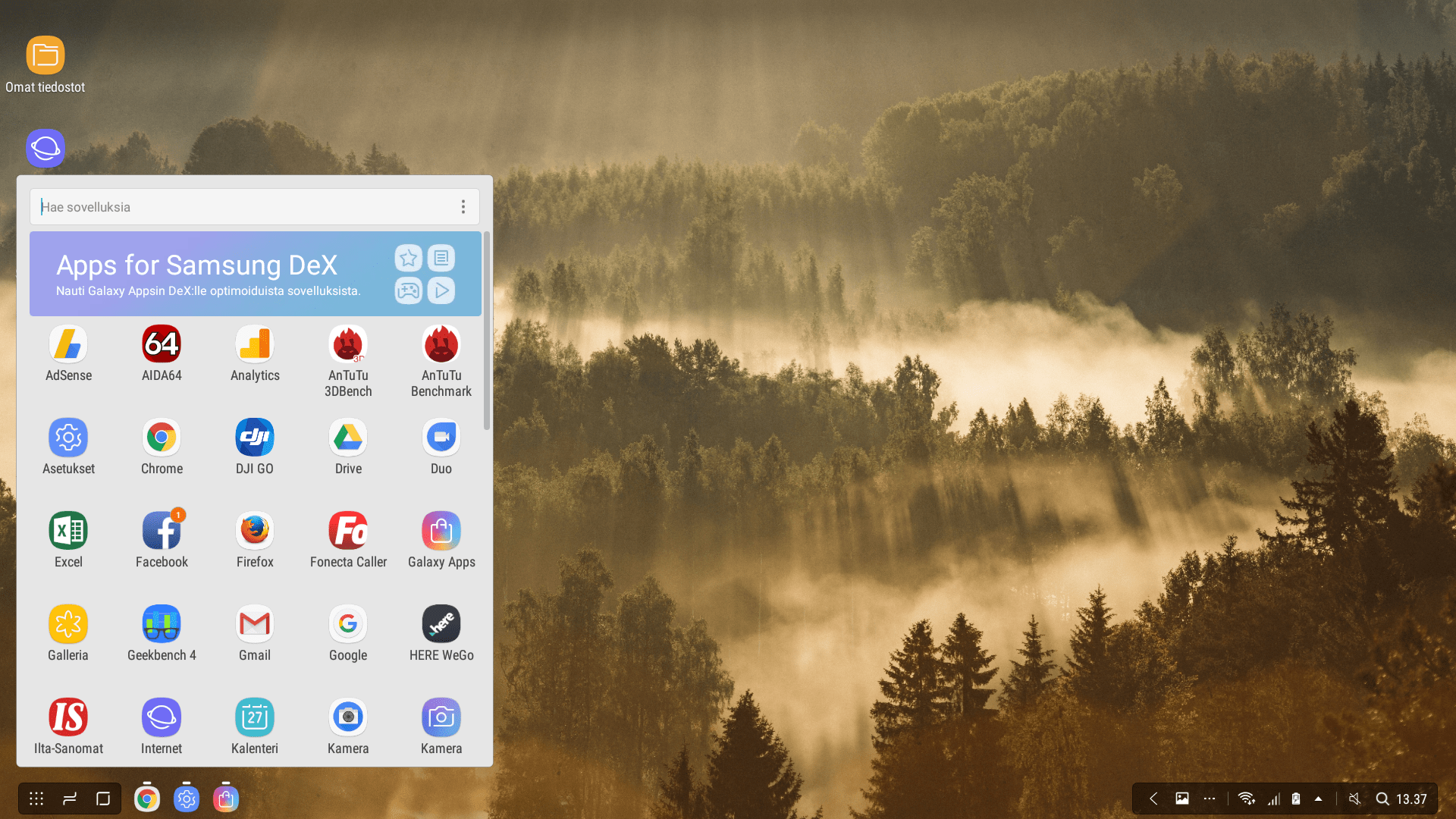1456x819 pixels.
Task: Open the AIDA64 app
Action: (162, 345)
